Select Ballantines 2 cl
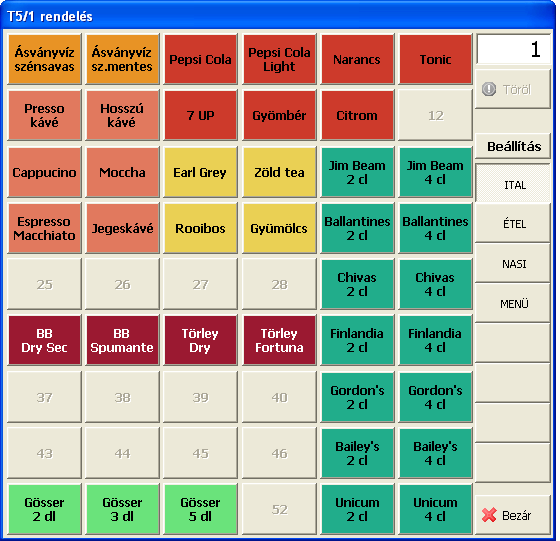The height and width of the screenshot is (541, 560). 357,228
